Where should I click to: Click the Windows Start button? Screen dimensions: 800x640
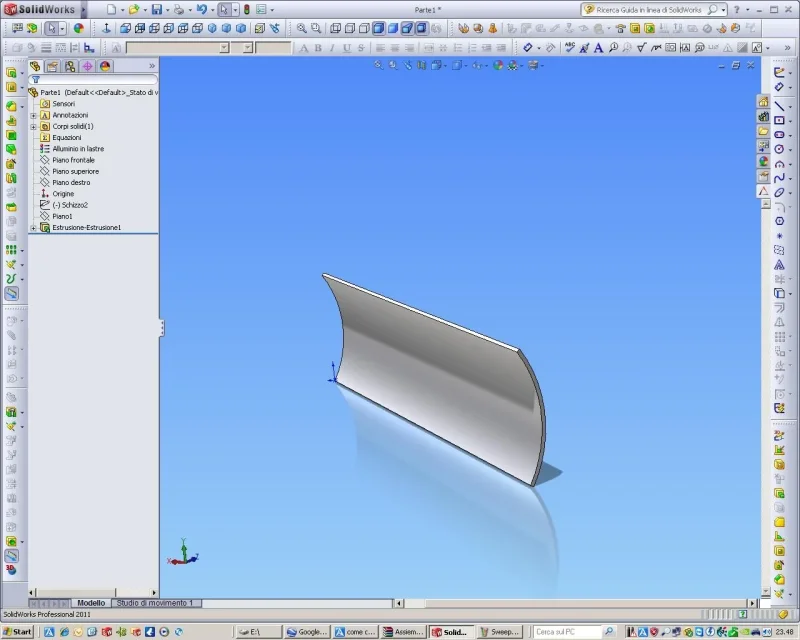click(x=17, y=632)
